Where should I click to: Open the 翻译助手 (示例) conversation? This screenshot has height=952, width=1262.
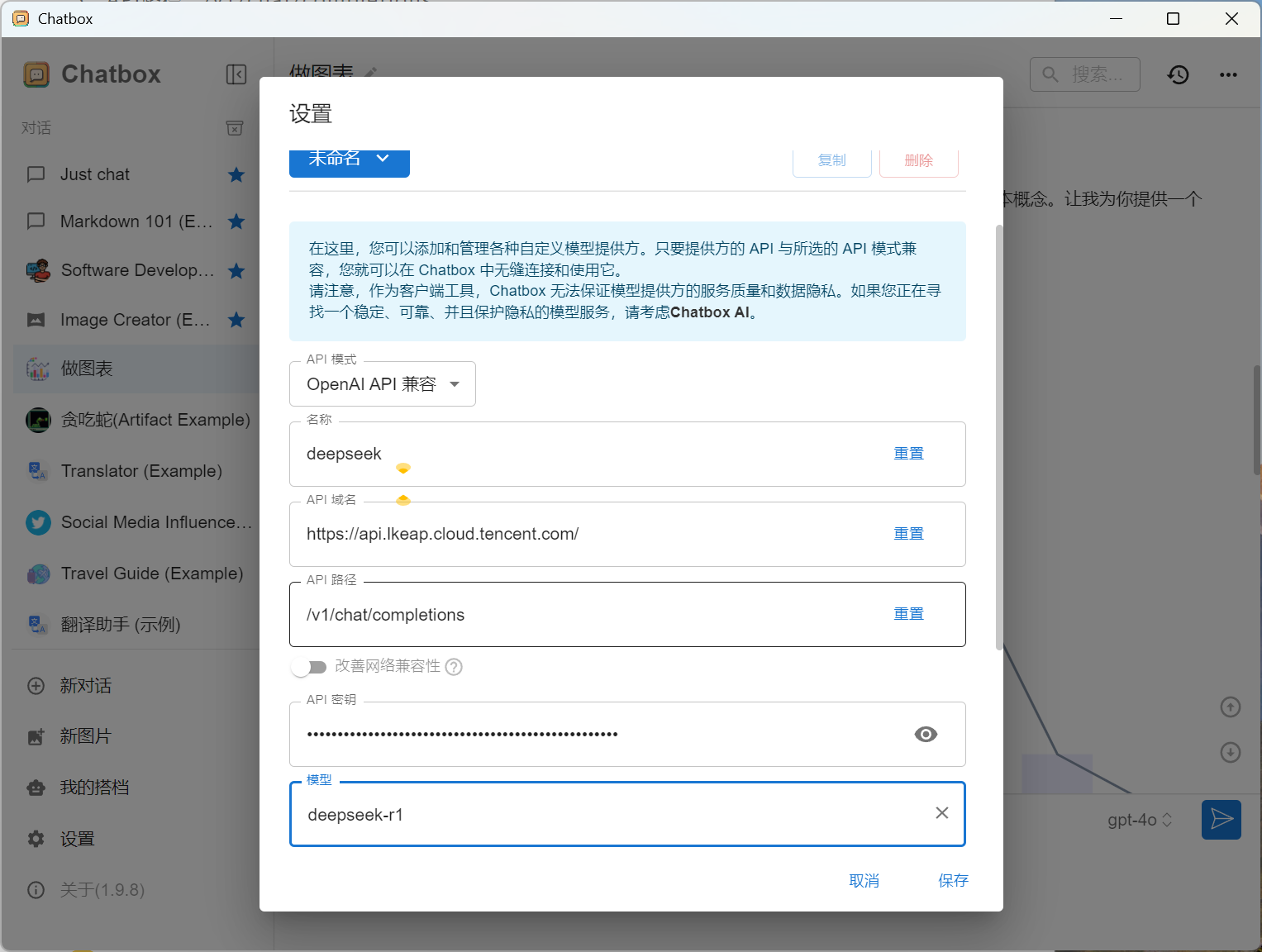137,625
